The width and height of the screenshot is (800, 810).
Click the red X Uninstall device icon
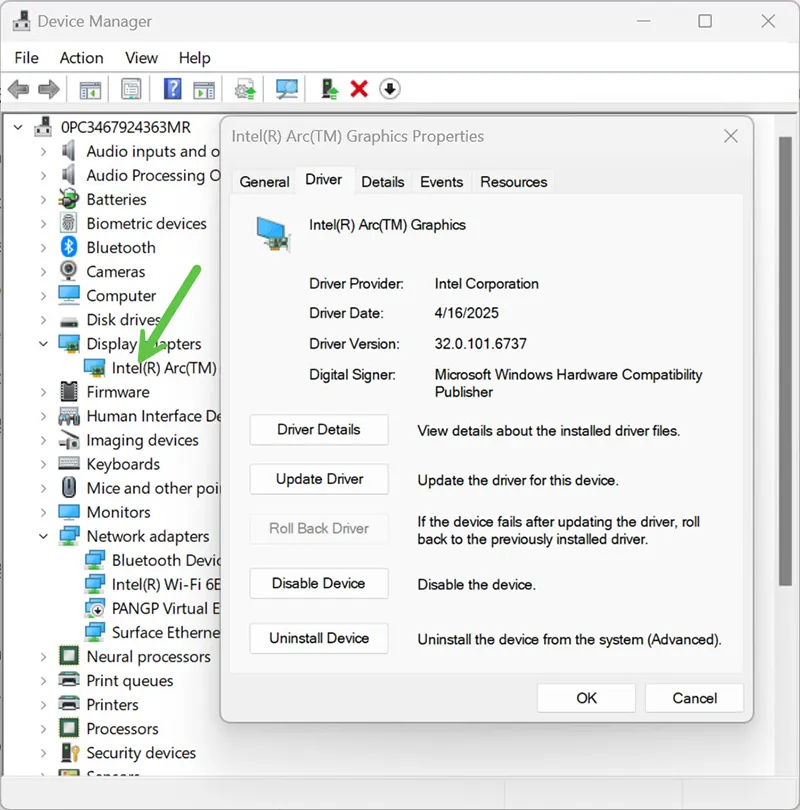pos(359,89)
